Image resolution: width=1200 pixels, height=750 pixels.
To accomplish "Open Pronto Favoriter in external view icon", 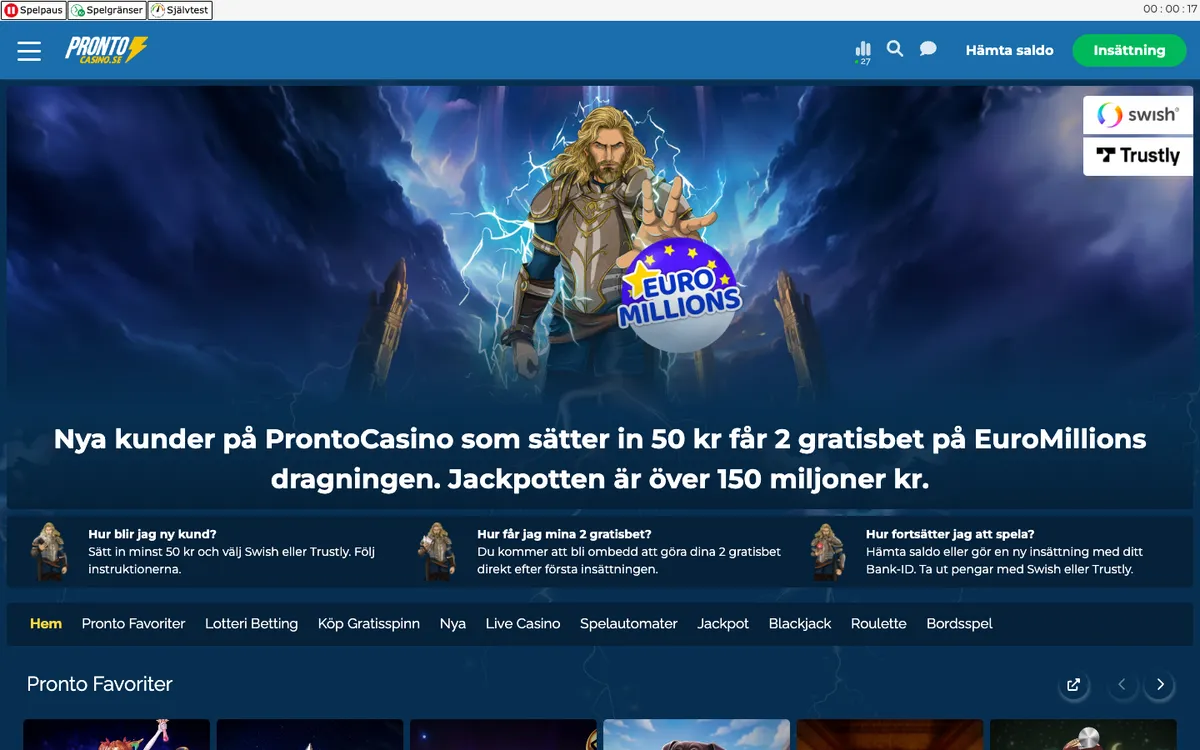I will point(1073,685).
